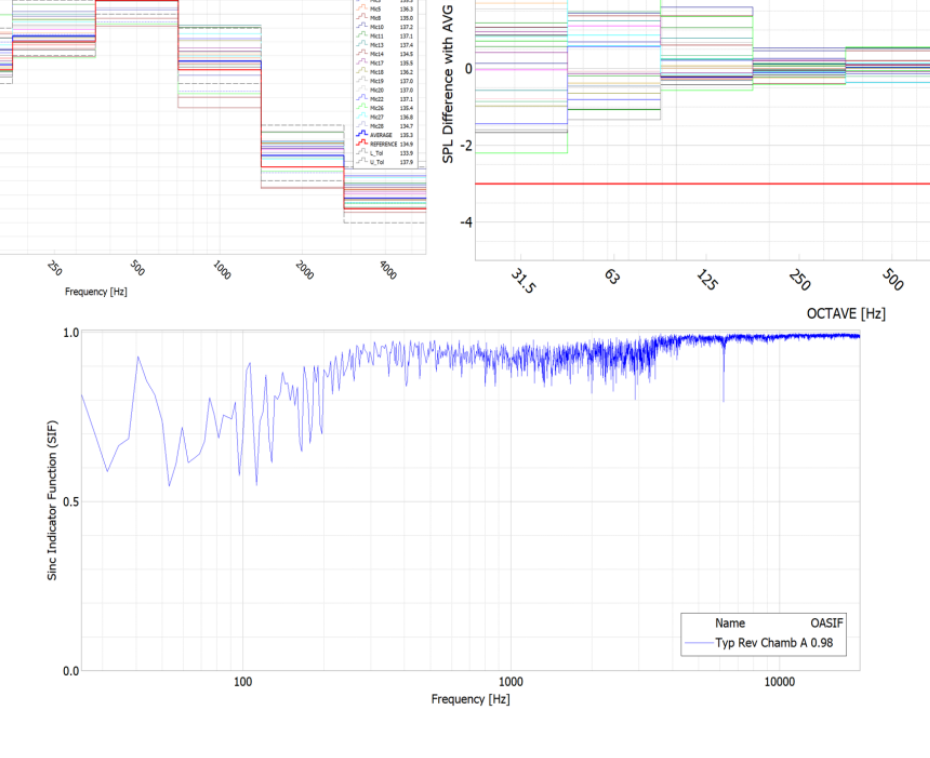Click the REFERENCE legend line icon
The image size is (930, 758).
(x=362, y=143)
